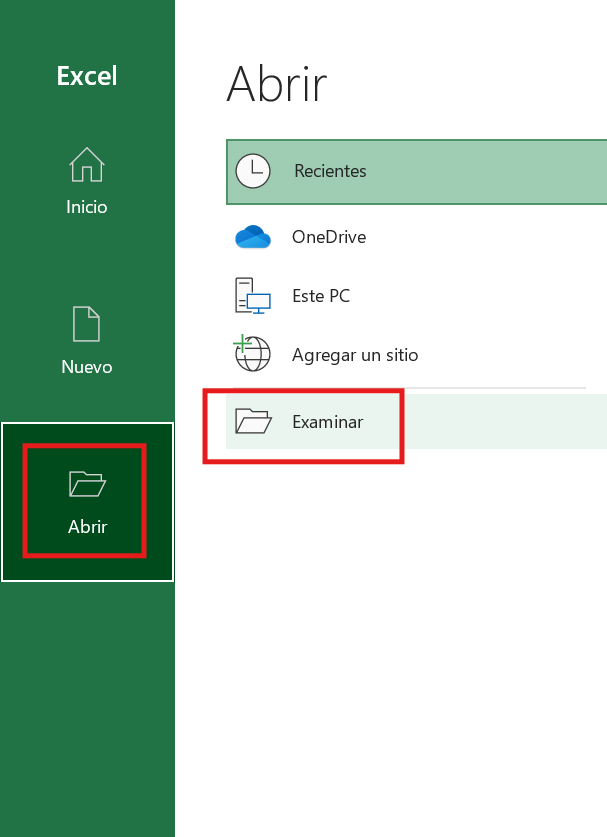Click the Nuevo blank page icon
Viewport: 607px width, 837px height.
[x=87, y=324]
